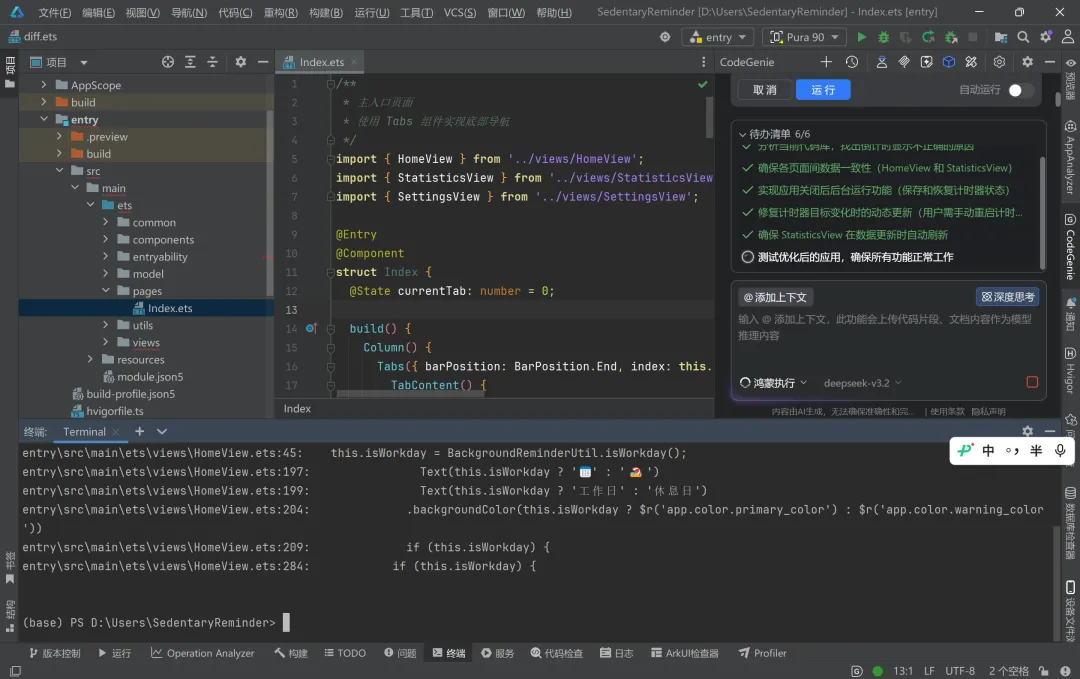
Task: Toggle the 深度思考 deep thinking button
Action: pyautogui.click(x=1008, y=297)
